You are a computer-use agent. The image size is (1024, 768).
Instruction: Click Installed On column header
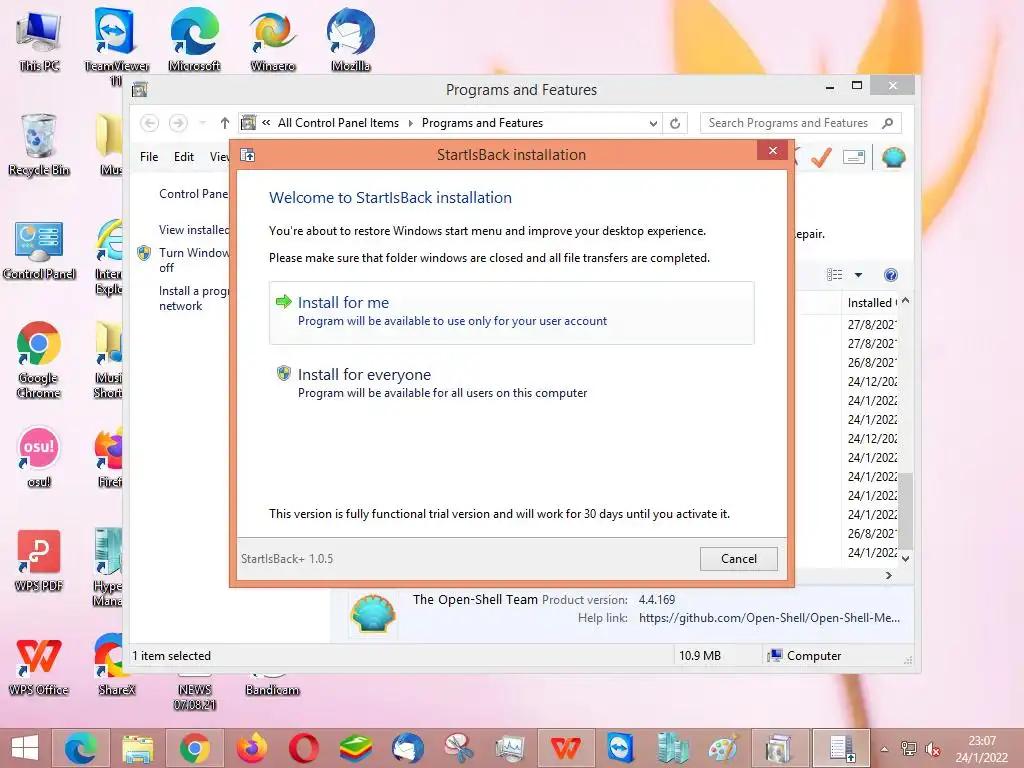click(872, 302)
